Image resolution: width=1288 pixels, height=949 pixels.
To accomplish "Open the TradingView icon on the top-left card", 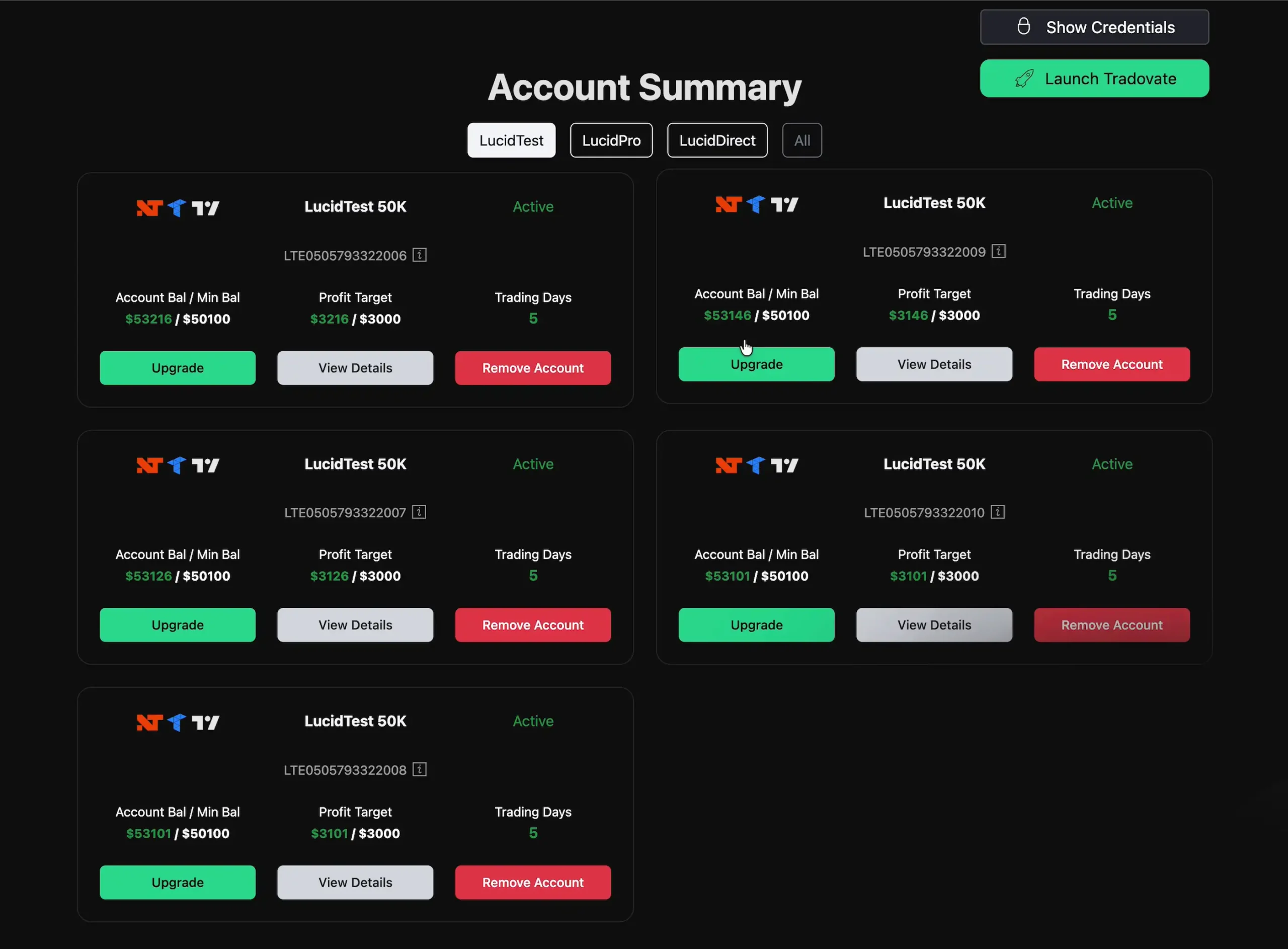I will coord(206,208).
